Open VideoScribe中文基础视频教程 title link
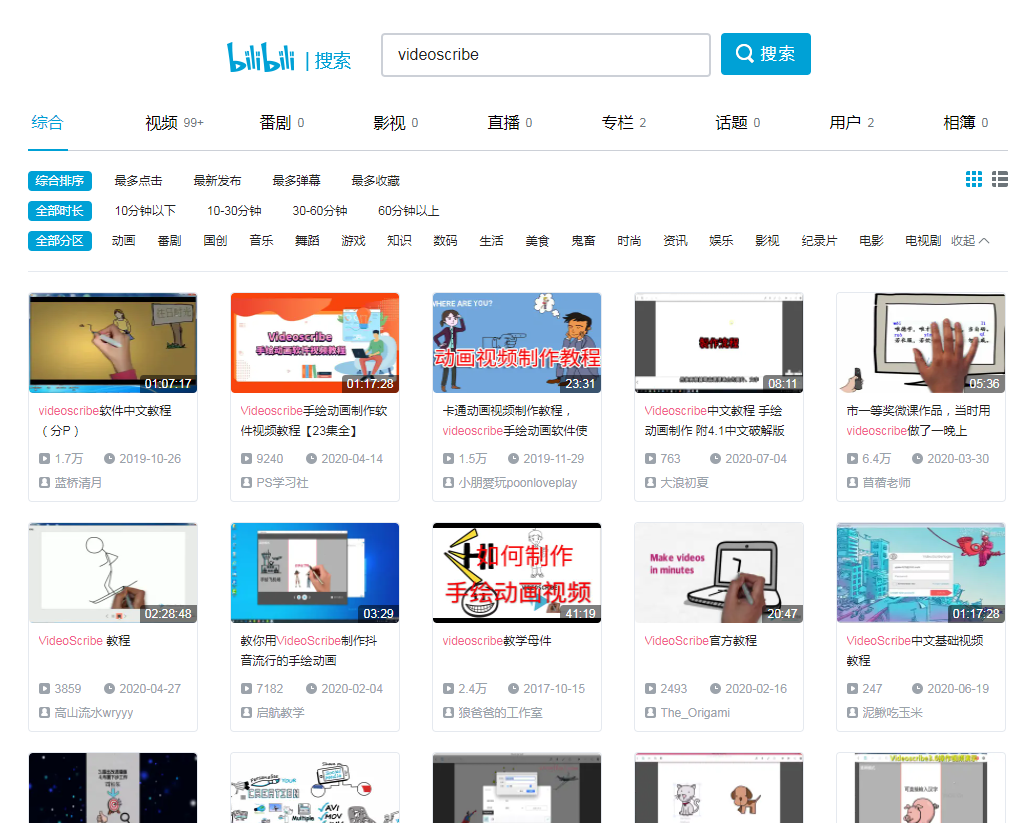This screenshot has height=823, width=1036. pos(915,651)
